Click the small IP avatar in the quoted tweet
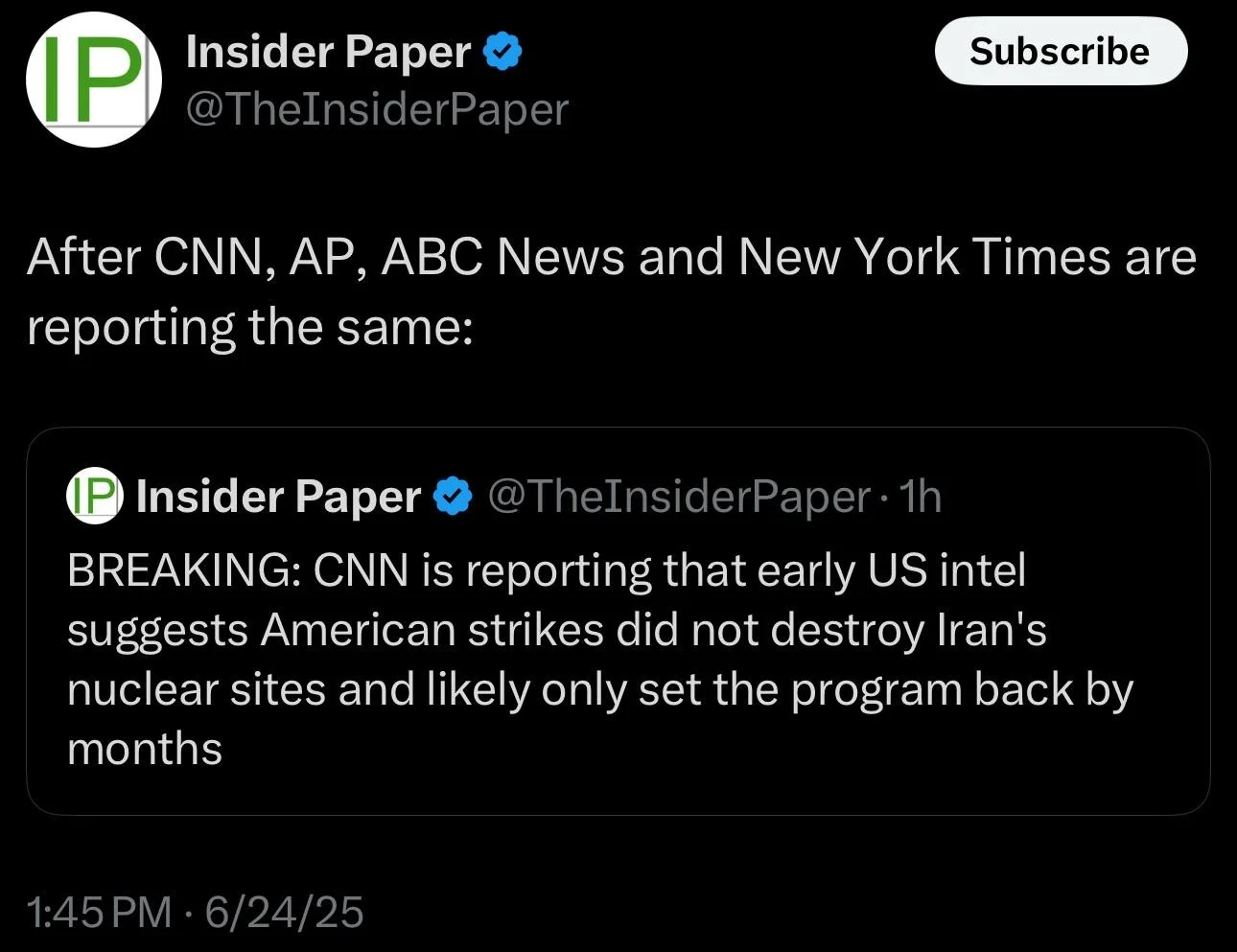The width and height of the screenshot is (1237, 952). (x=94, y=496)
